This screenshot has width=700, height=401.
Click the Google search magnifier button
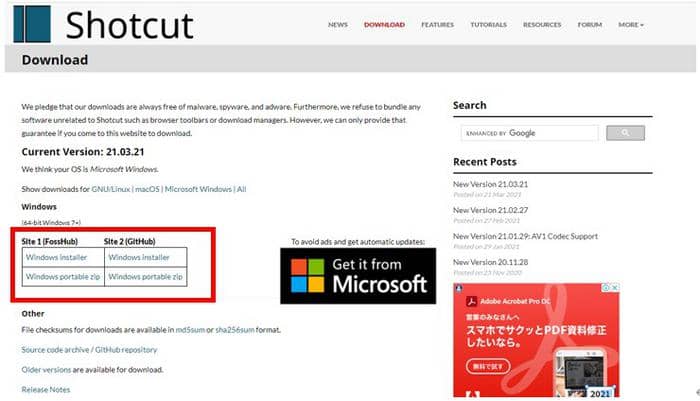(625, 133)
